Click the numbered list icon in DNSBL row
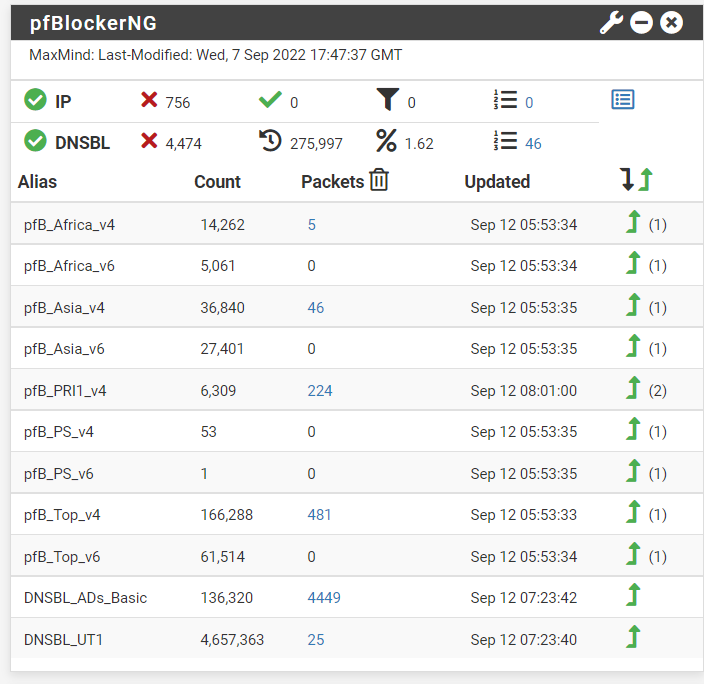Viewport: 704px width, 684px height. 506,141
